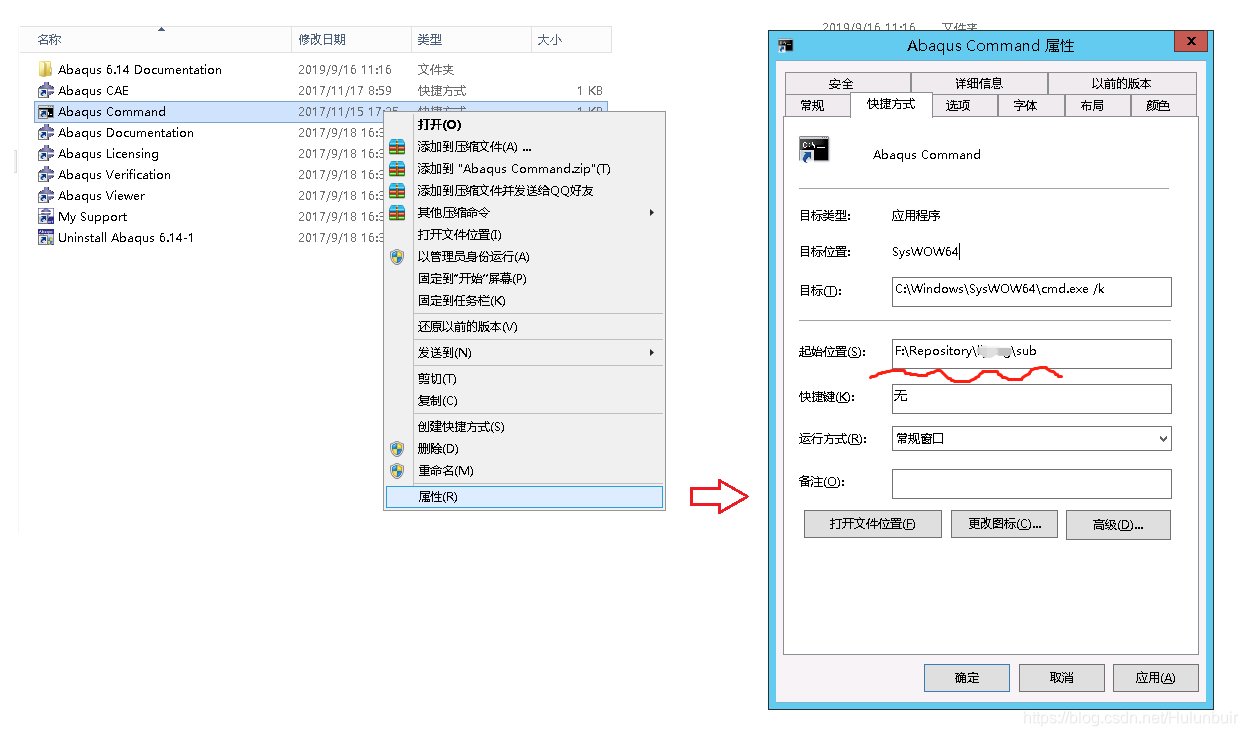Click the Abaqus Verification shortcut icon
1248x736 pixels.
click(45, 174)
